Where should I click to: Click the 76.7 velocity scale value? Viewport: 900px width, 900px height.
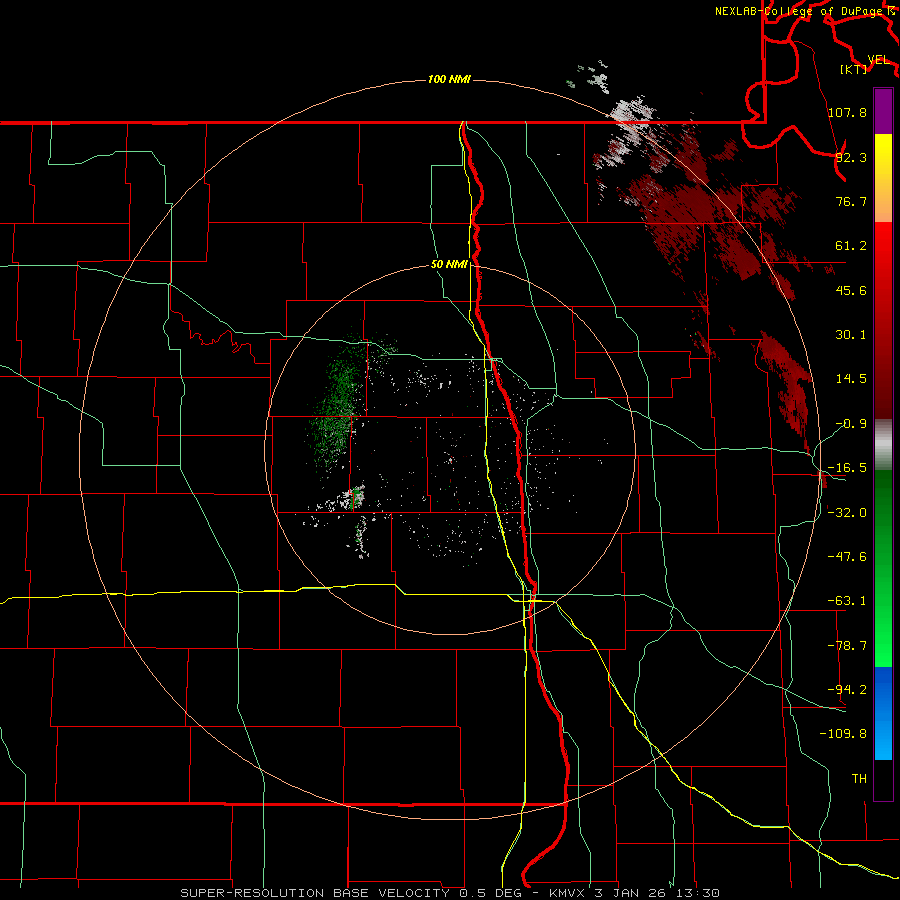(x=851, y=201)
